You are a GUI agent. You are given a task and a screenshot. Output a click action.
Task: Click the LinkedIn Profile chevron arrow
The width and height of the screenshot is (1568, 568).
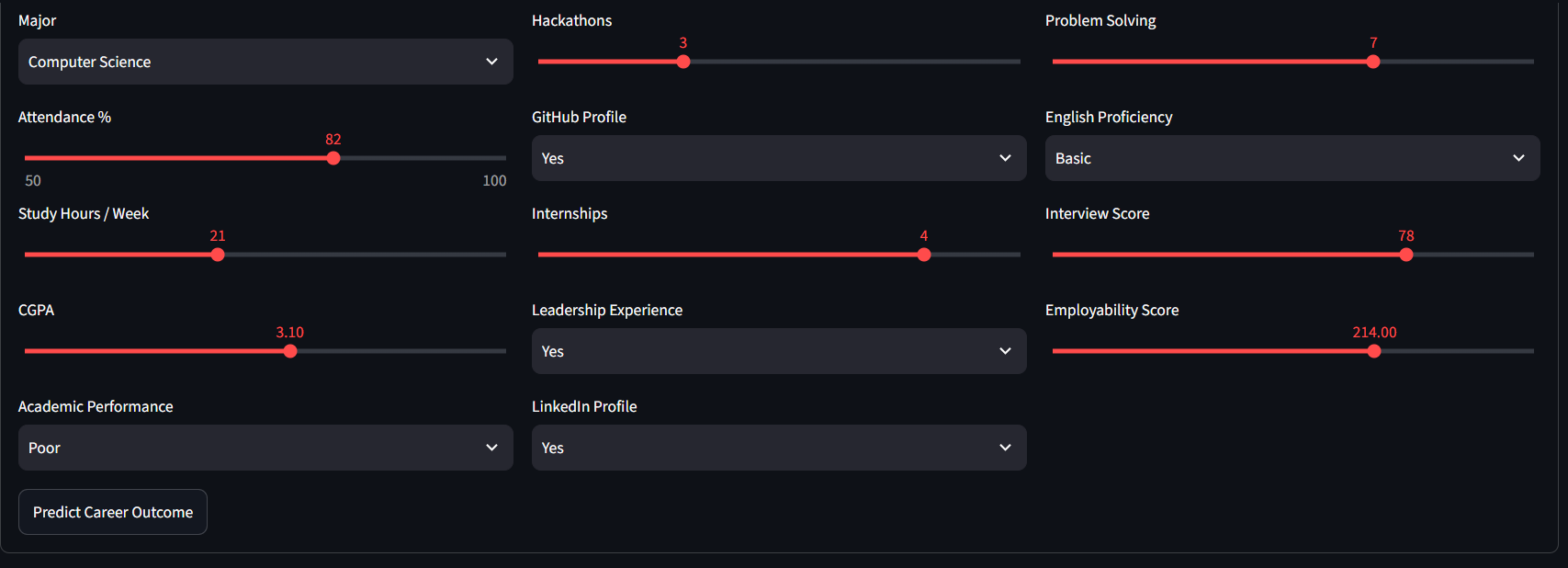click(1005, 448)
